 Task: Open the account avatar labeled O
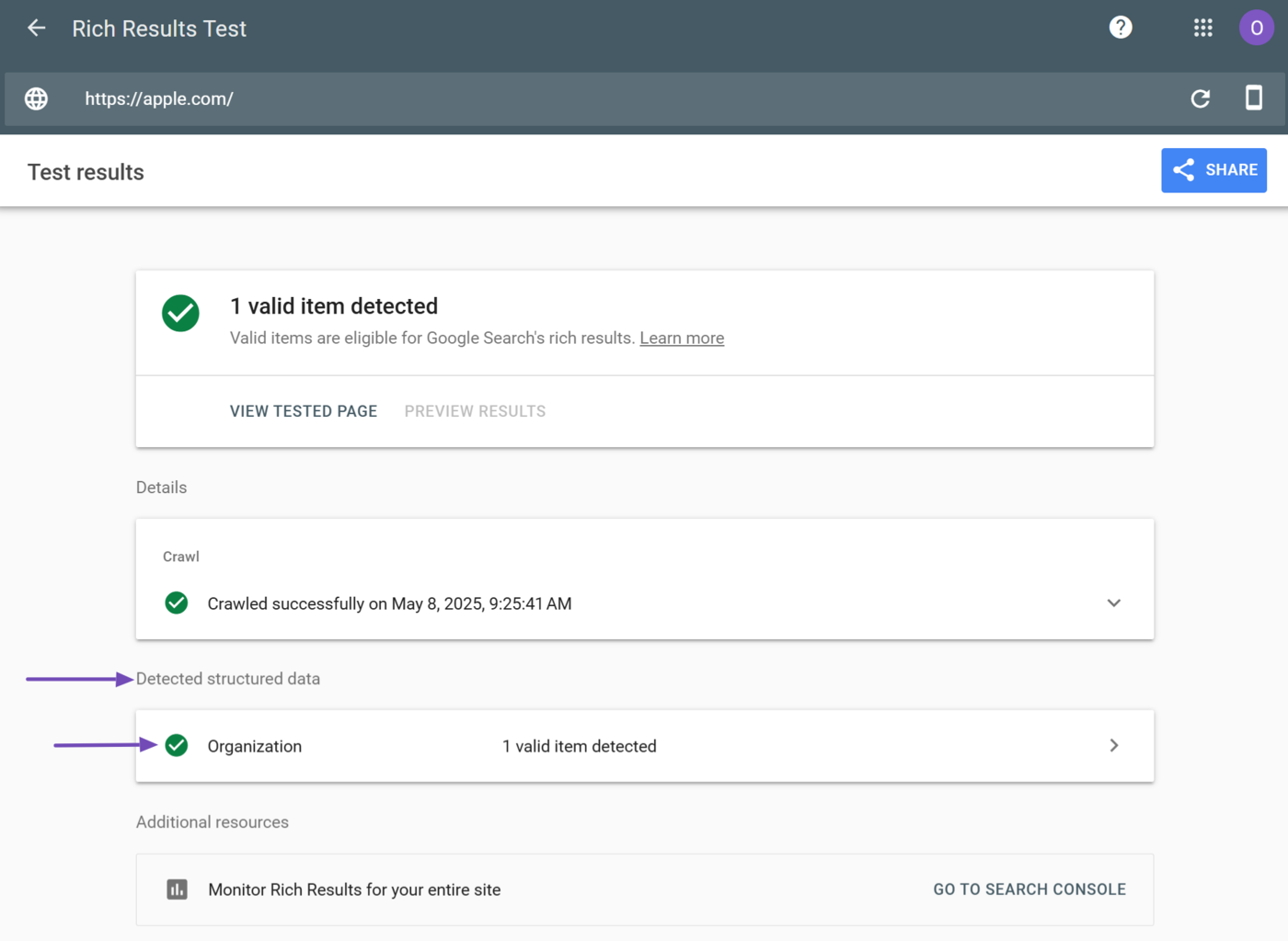pos(1256,29)
